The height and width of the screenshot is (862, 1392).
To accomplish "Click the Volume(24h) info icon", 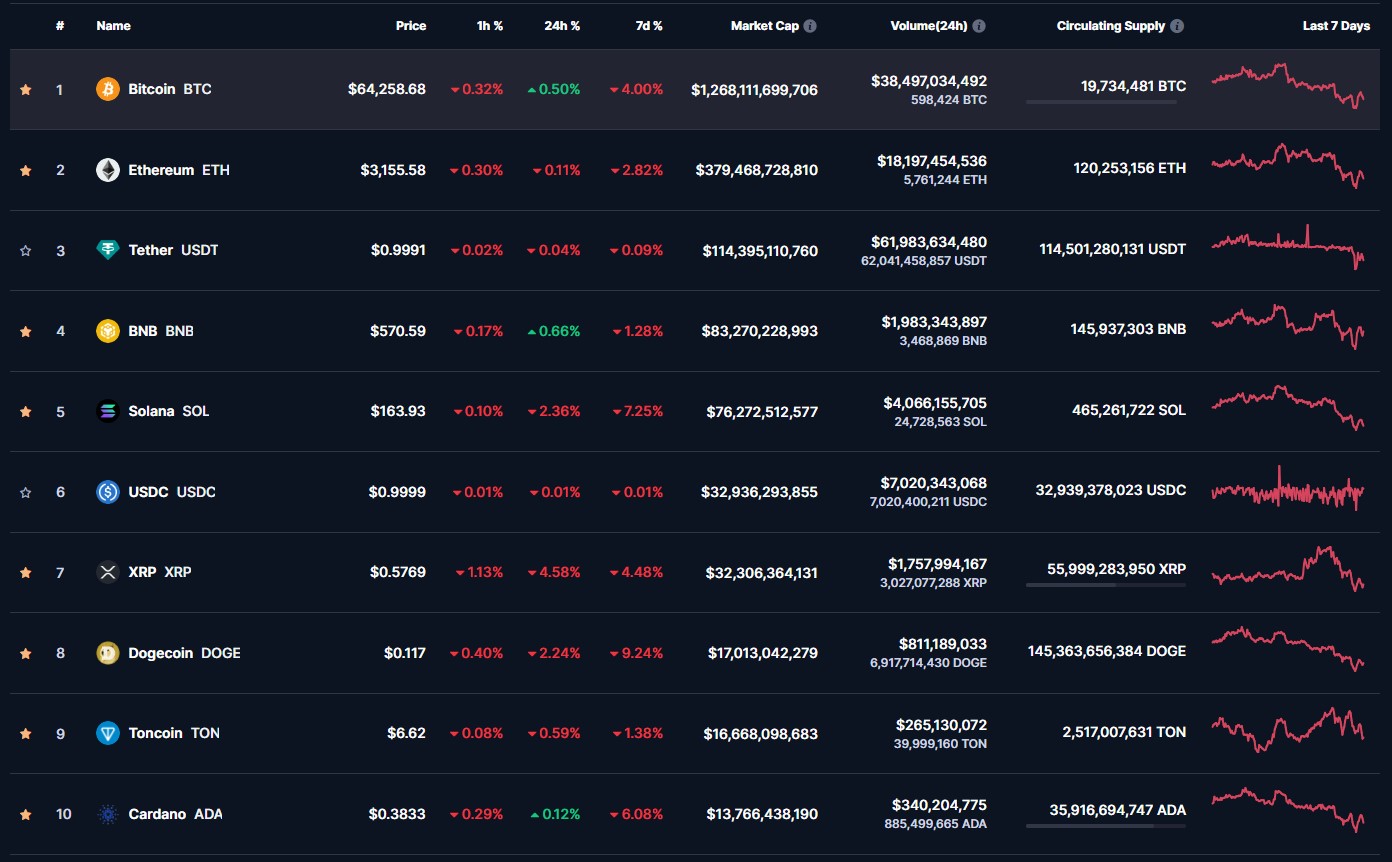I will [979, 26].
